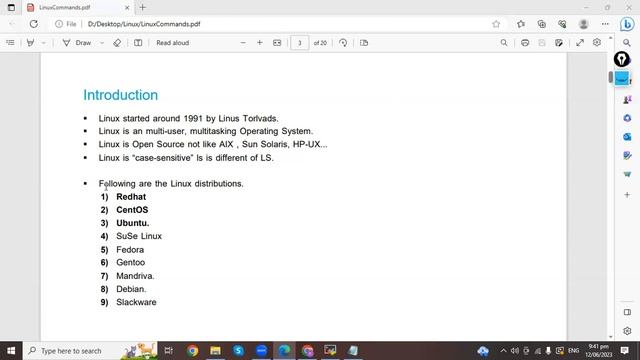Switch the ENG input language
This screenshot has height=360, width=640.
coord(573,351)
